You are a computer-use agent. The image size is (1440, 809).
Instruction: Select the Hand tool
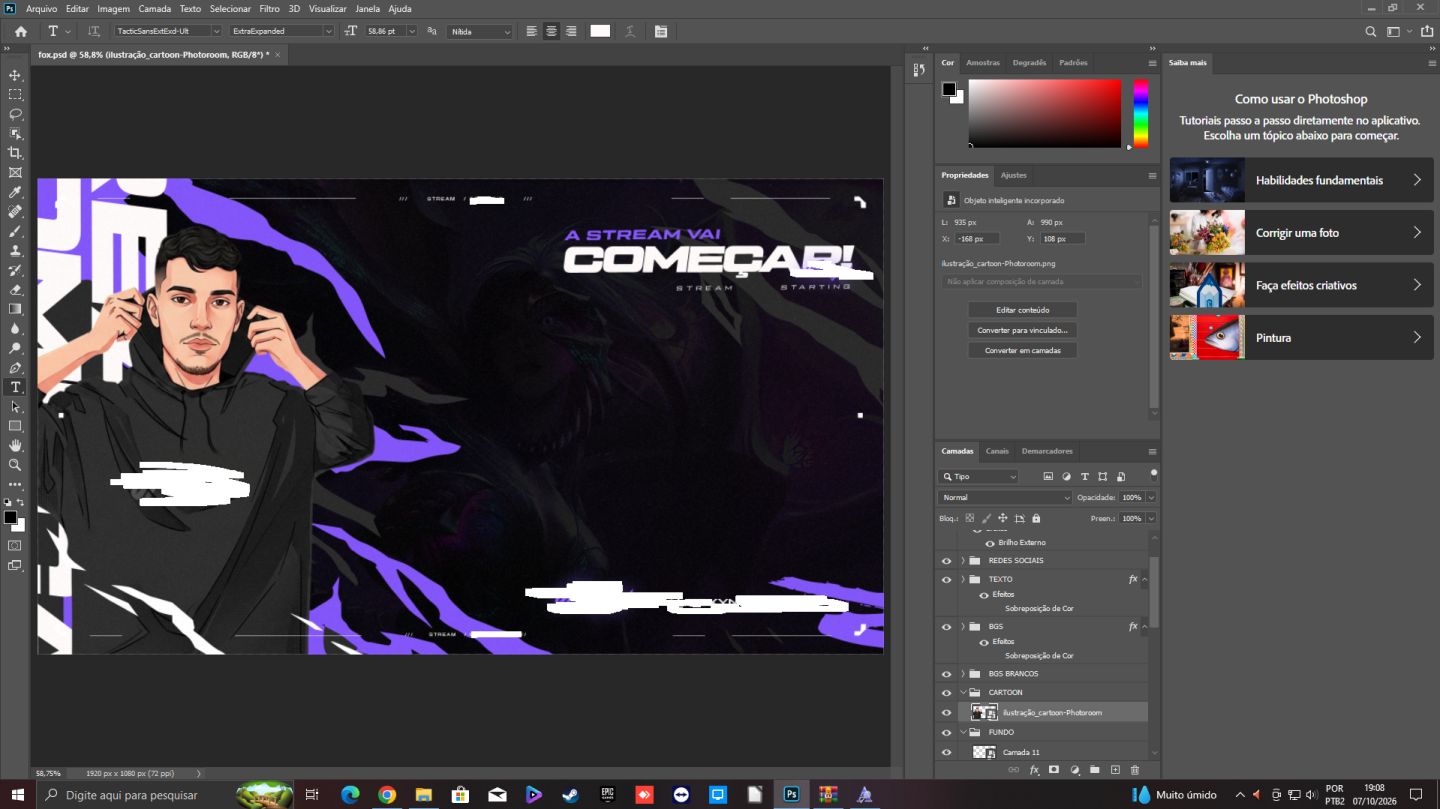tap(15, 446)
